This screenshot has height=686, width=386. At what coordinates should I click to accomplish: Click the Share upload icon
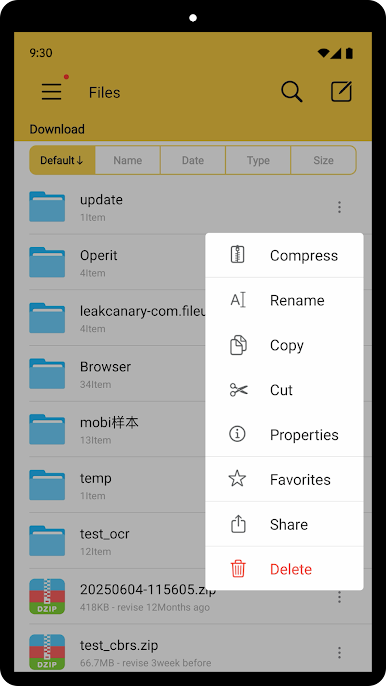(238, 524)
